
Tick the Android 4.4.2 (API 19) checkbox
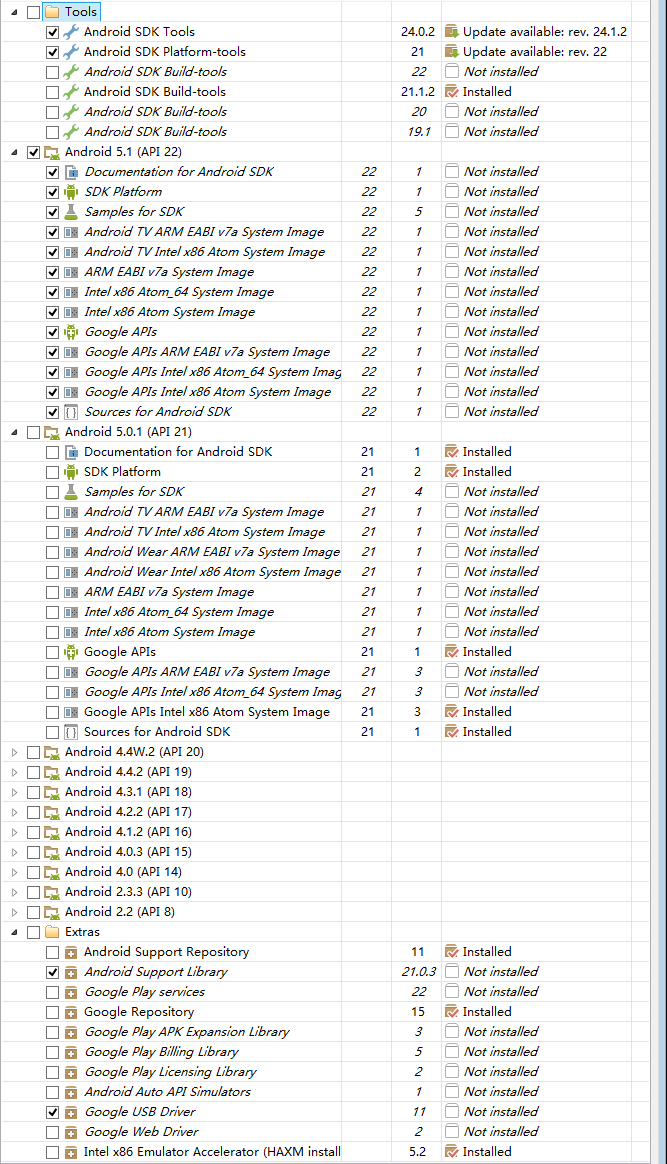tap(33, 772)
